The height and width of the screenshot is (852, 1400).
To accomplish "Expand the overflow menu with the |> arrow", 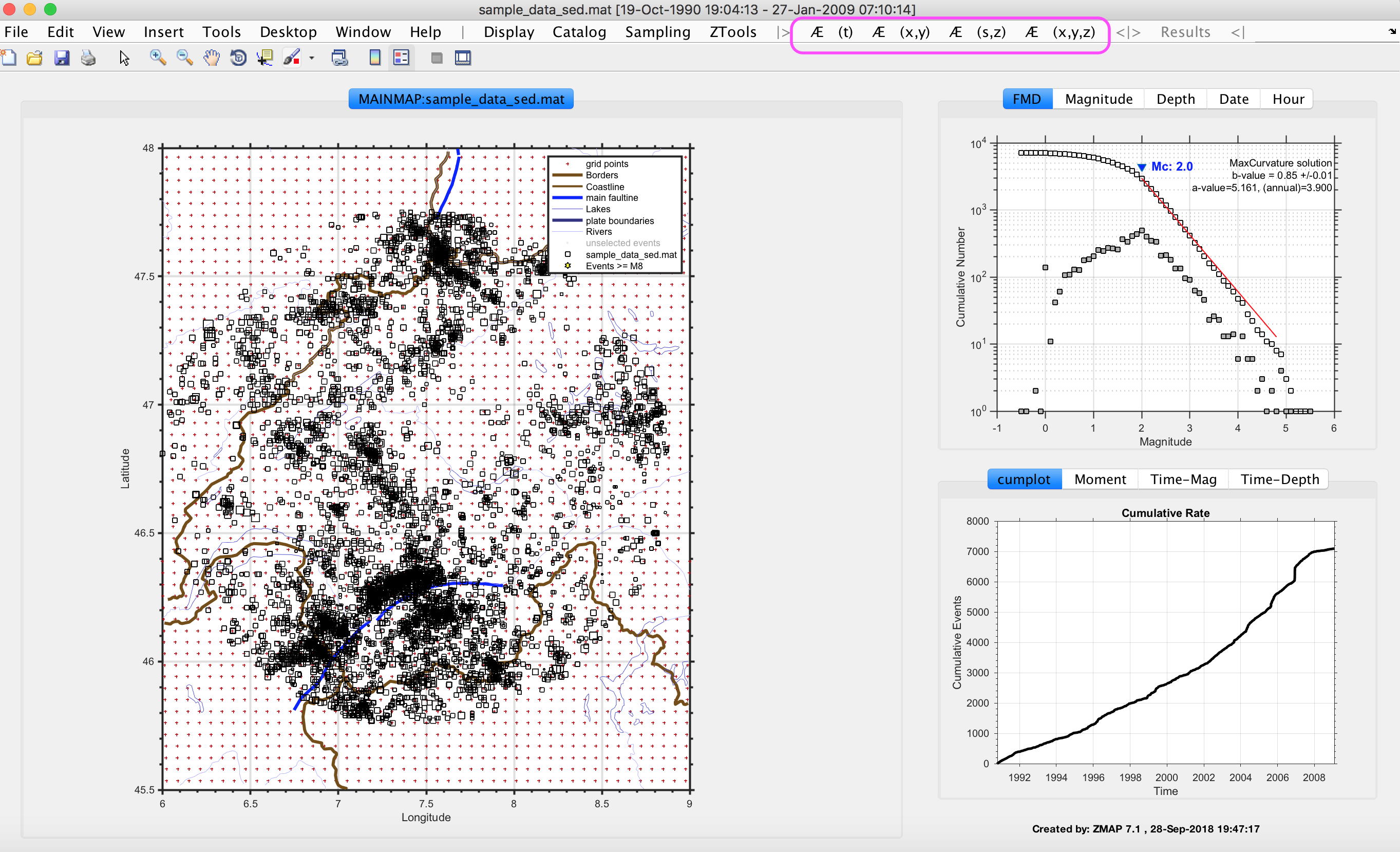I will (x=782, y=32).
